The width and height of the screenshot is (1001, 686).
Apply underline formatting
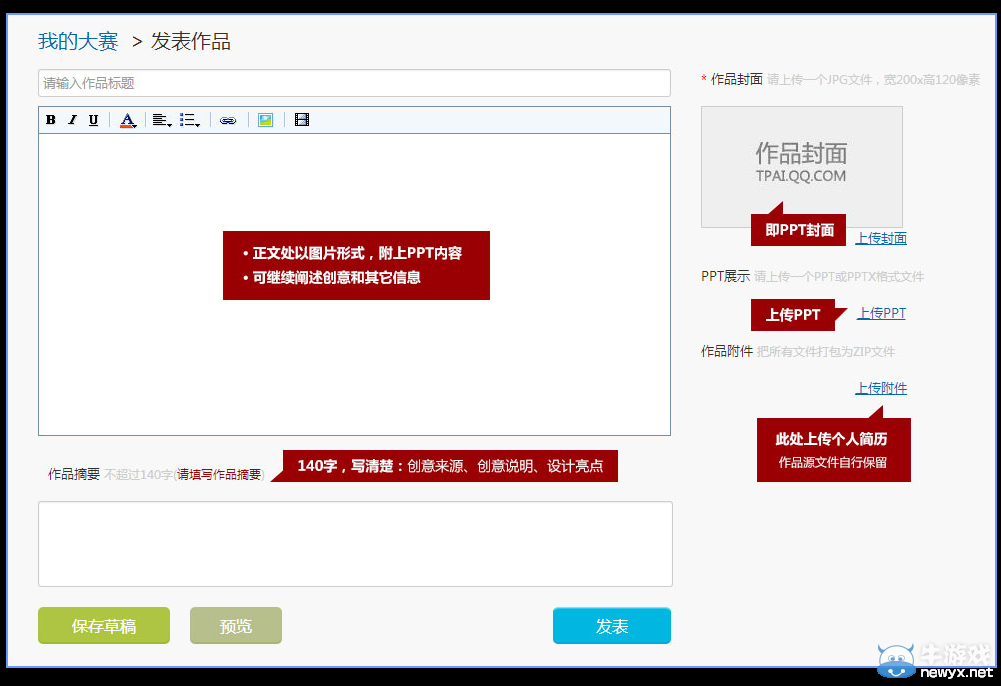[92, 120]
